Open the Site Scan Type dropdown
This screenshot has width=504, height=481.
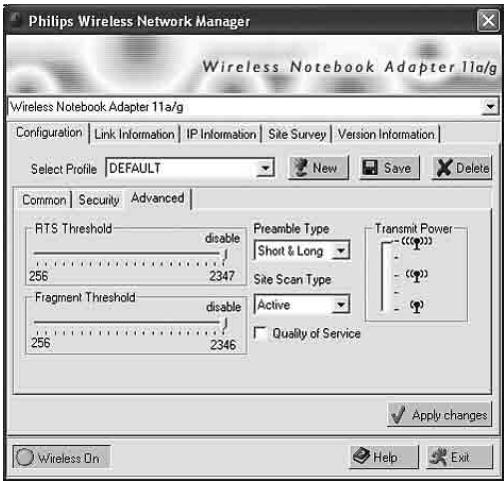[x=341, y=304]
